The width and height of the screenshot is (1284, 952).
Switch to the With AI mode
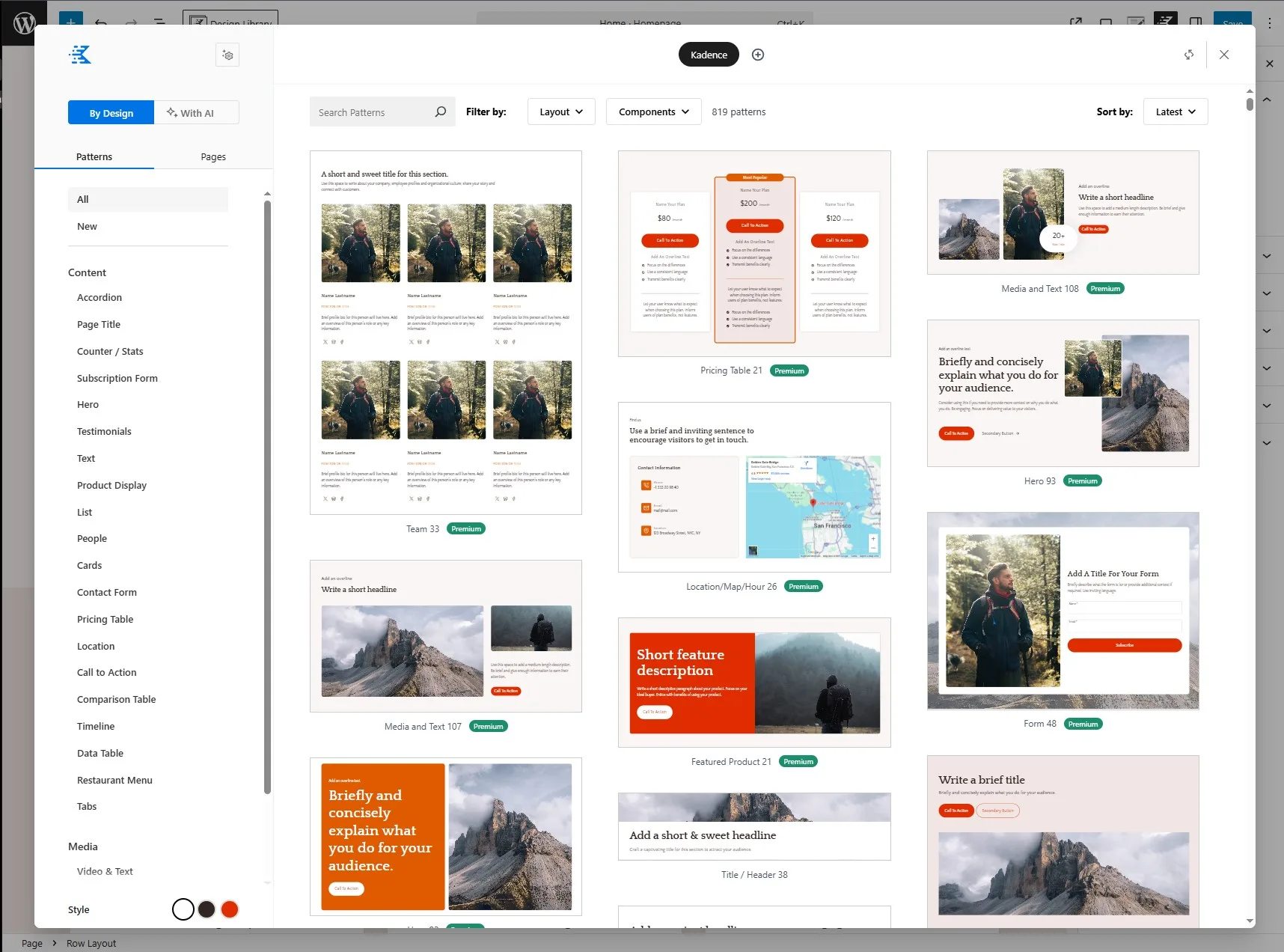click(x=196, y=112)
